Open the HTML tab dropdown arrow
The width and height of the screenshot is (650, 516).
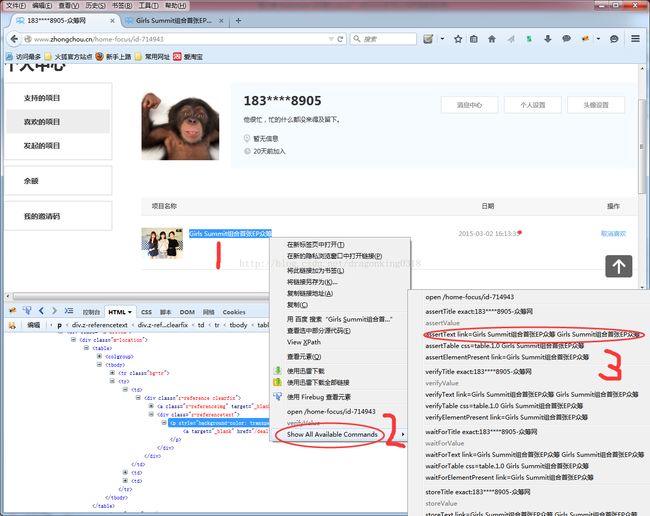point(130,312)
